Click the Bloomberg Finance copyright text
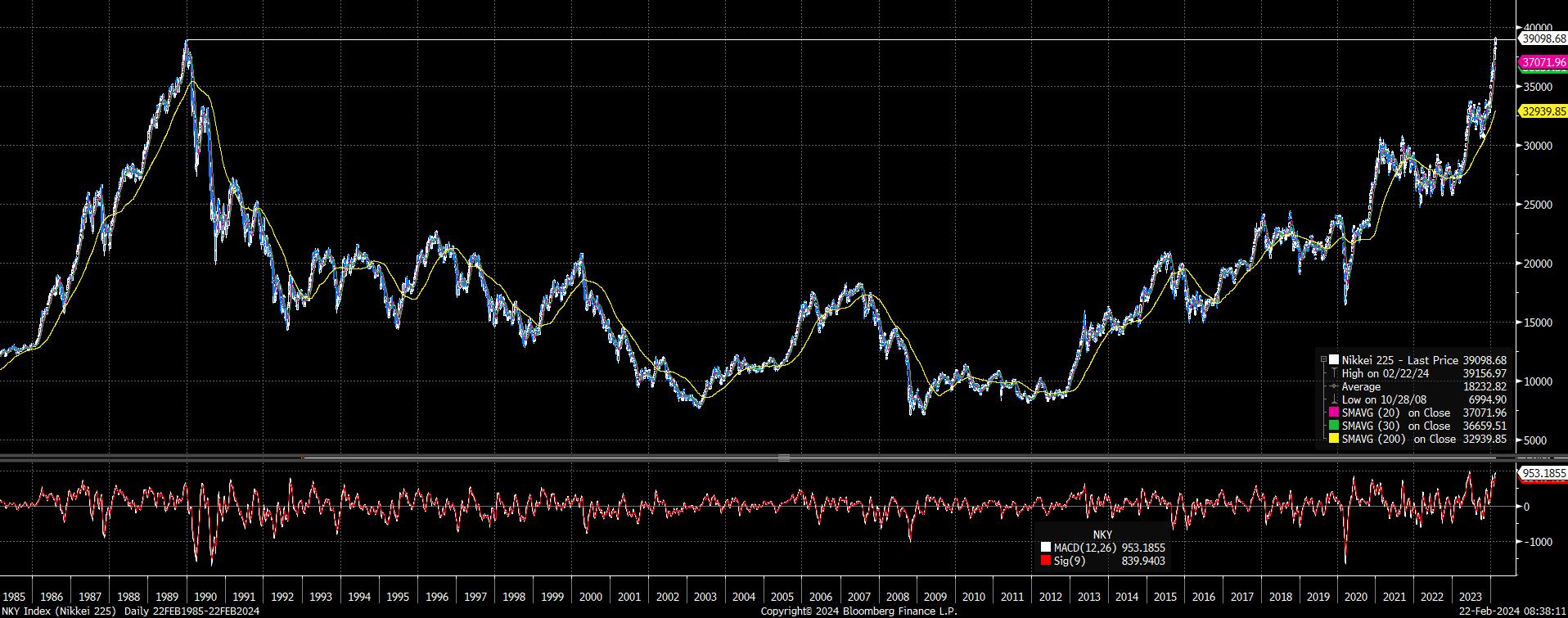Viewport: 1568px width, 618px height. click(x=858, y=611)
